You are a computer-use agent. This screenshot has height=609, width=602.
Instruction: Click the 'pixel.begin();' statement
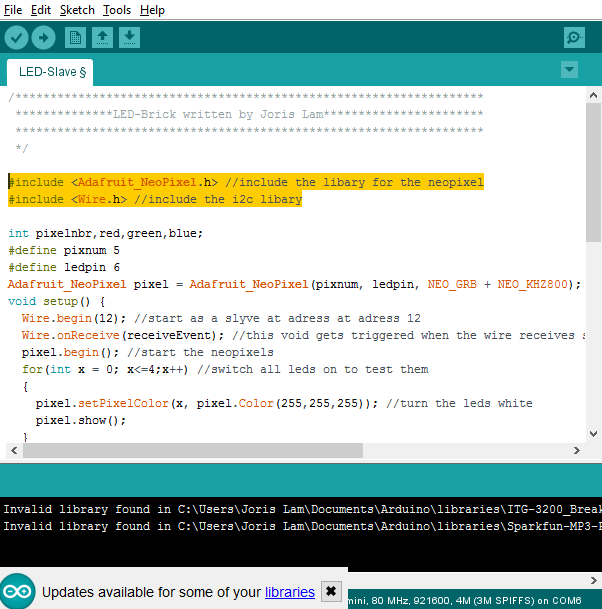(x=70, y=353)
